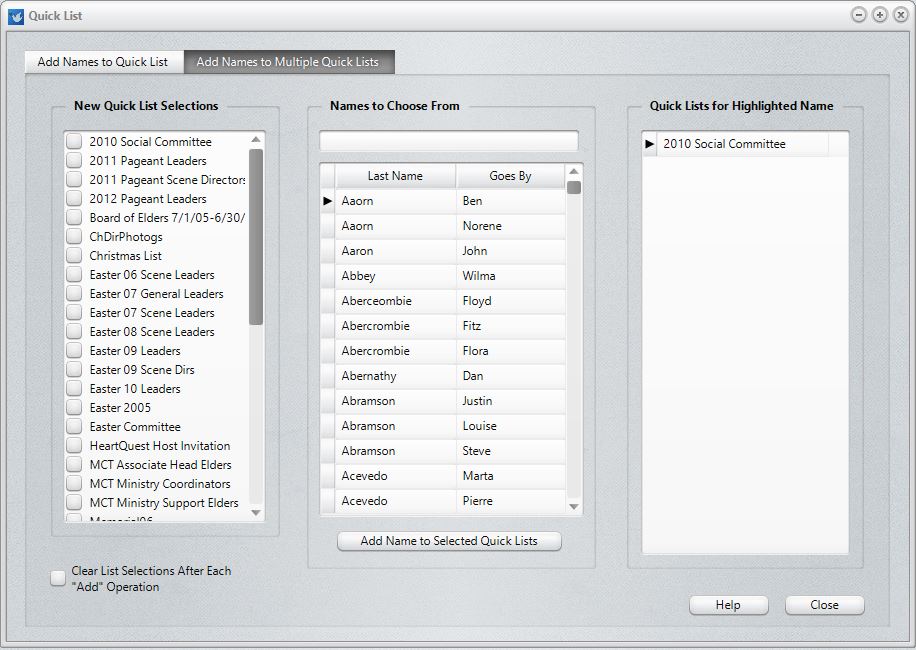Sort names by Last Name column header
Image resolution: width=916 pixels, height=650 pixels.
pyautogui.click(x=395, y=176)
